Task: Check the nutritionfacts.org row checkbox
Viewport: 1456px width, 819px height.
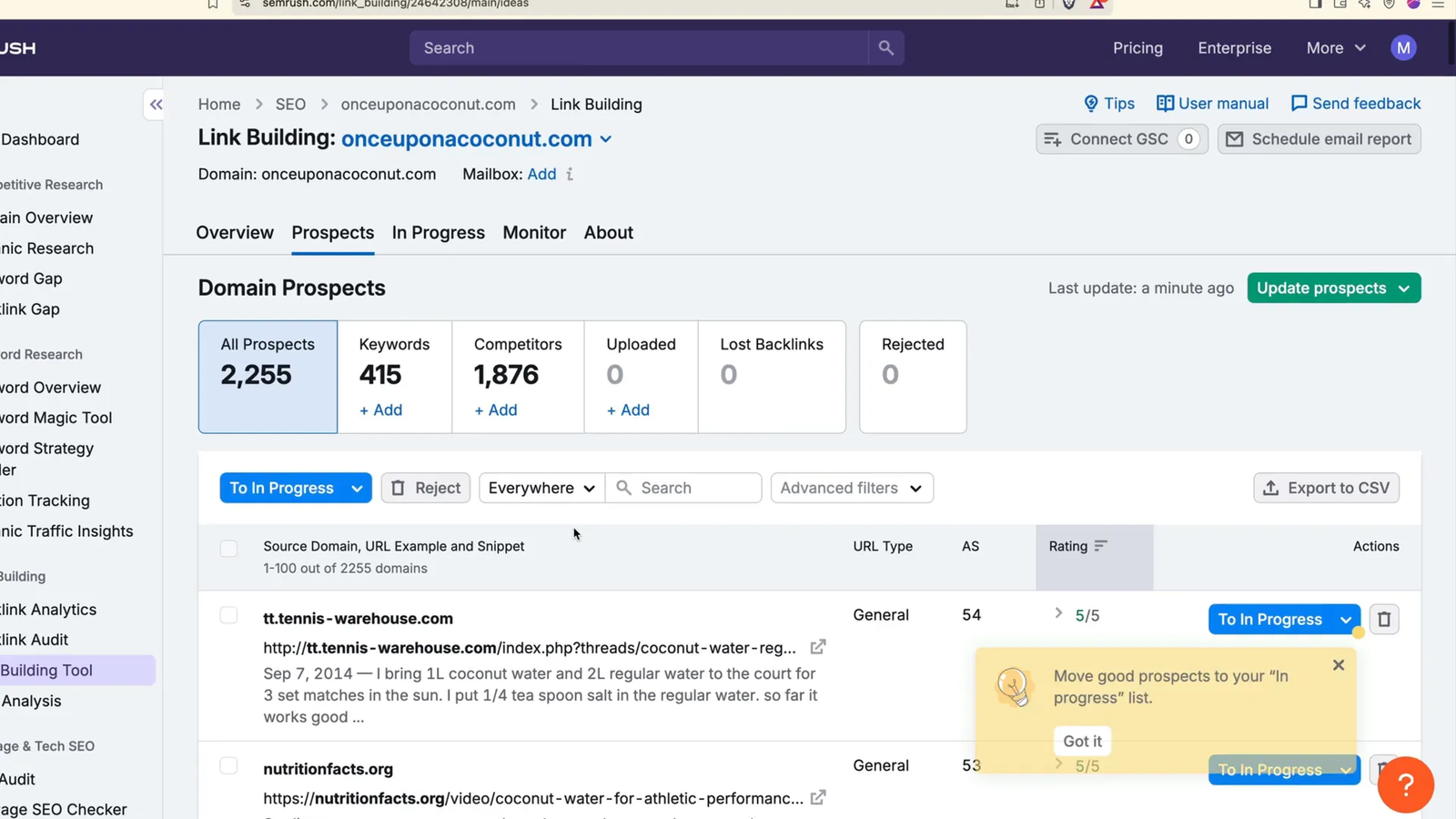Action: coord(228,766)
